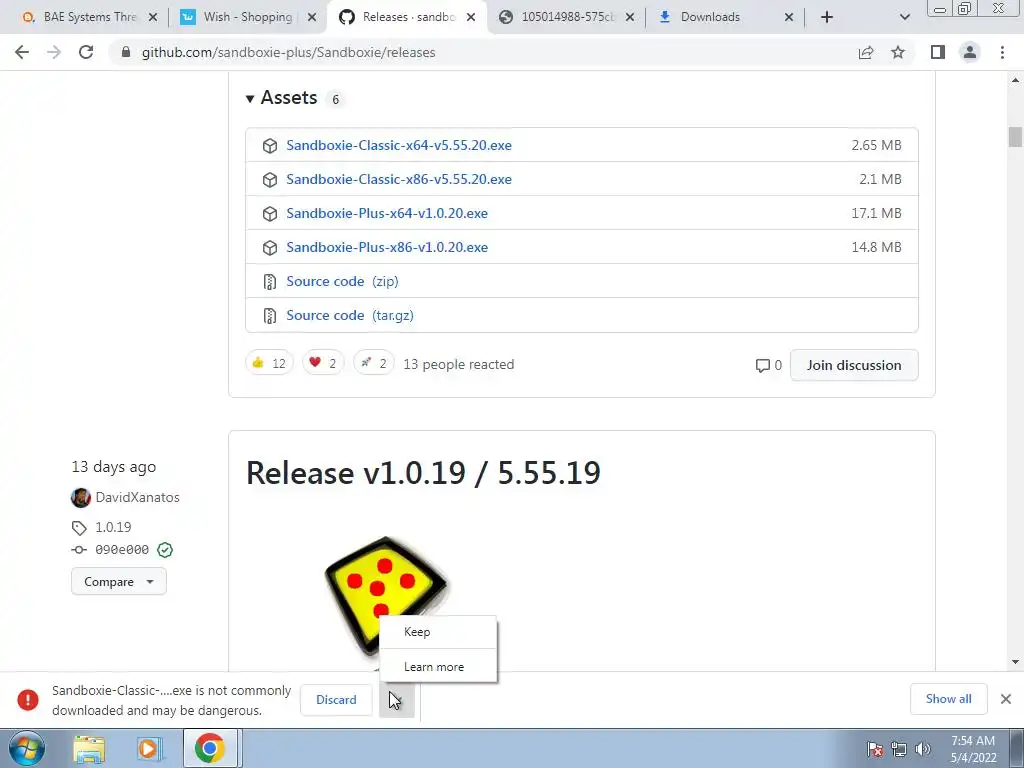
Task: Open the 1.0.19 tag link
Action: 113,527
